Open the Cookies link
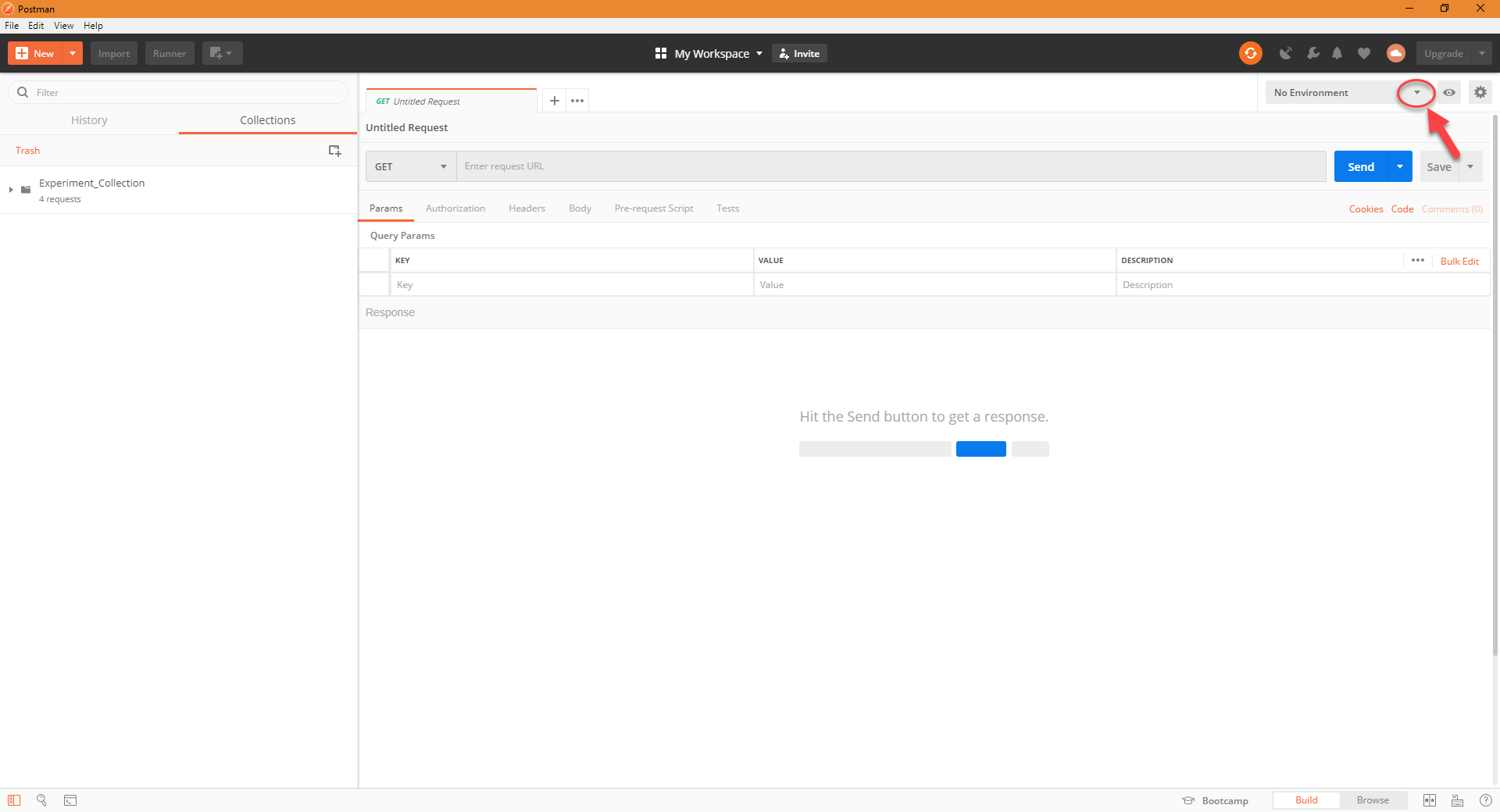The width and height of the screenshot is (1500, 812). pos(1366,209)
